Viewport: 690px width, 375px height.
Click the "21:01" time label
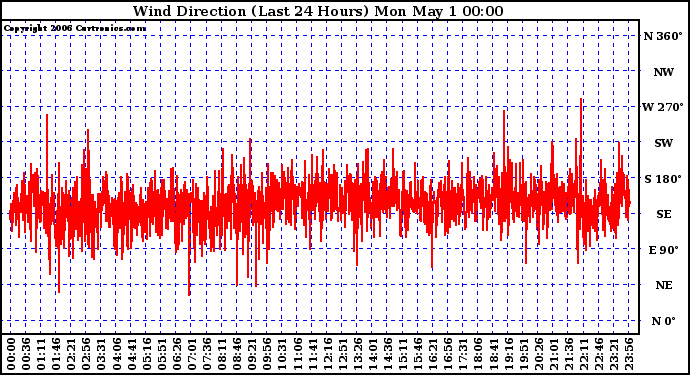pyautogui.click(x=553, y=354)
